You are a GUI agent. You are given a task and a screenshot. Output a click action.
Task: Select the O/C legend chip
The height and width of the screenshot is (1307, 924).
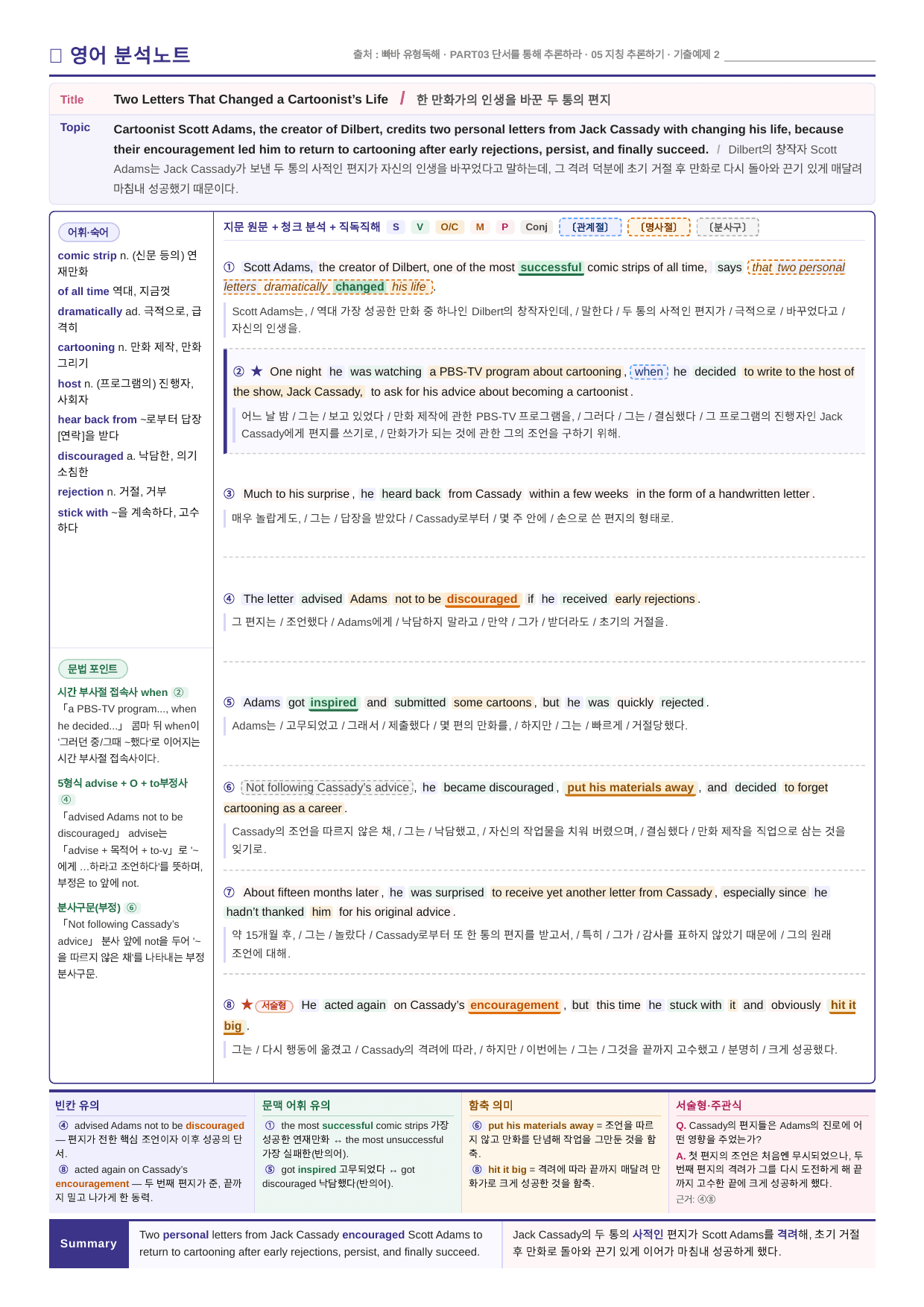(449, 227)
